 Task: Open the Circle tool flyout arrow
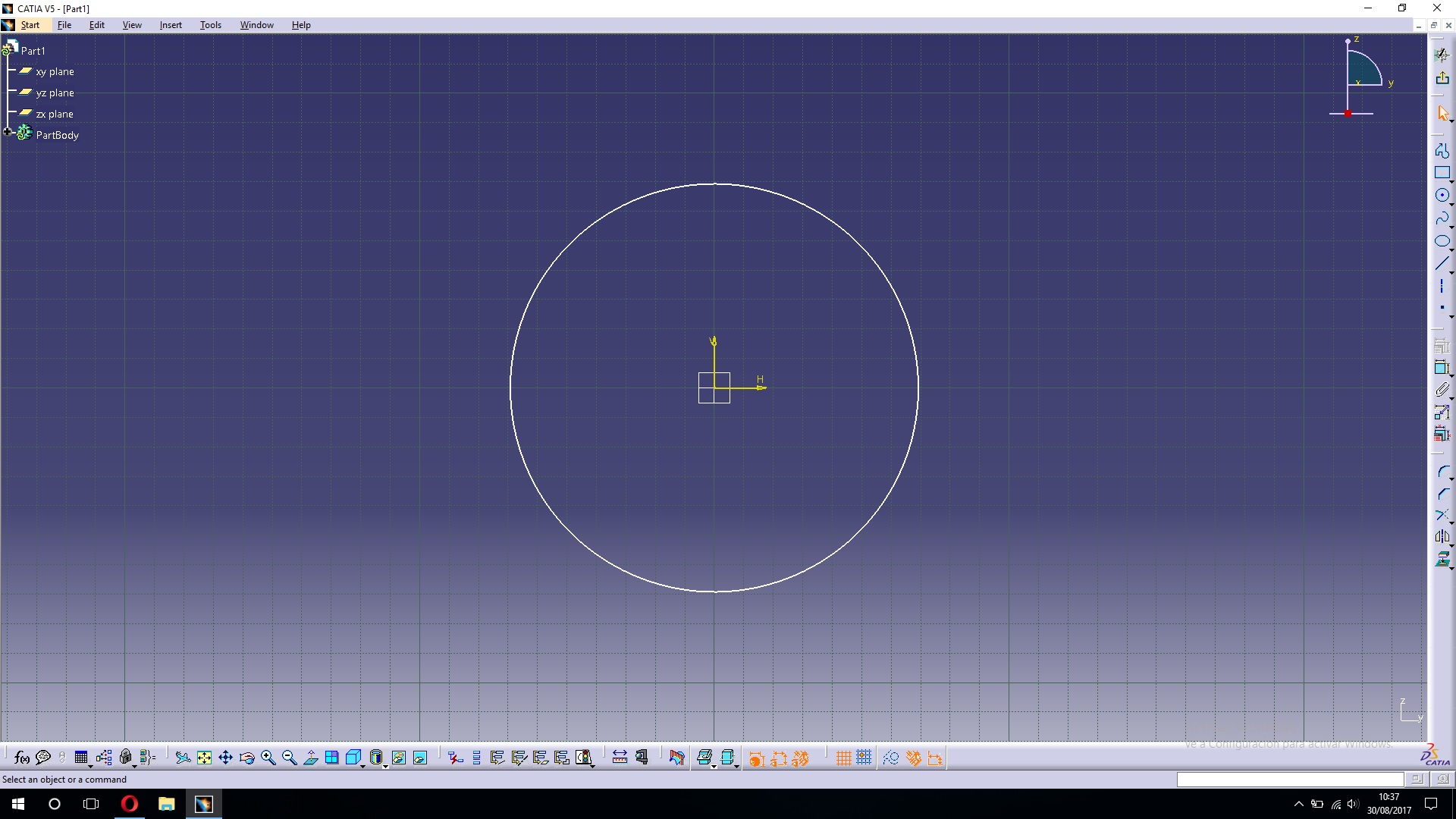tap(1451, 203)
